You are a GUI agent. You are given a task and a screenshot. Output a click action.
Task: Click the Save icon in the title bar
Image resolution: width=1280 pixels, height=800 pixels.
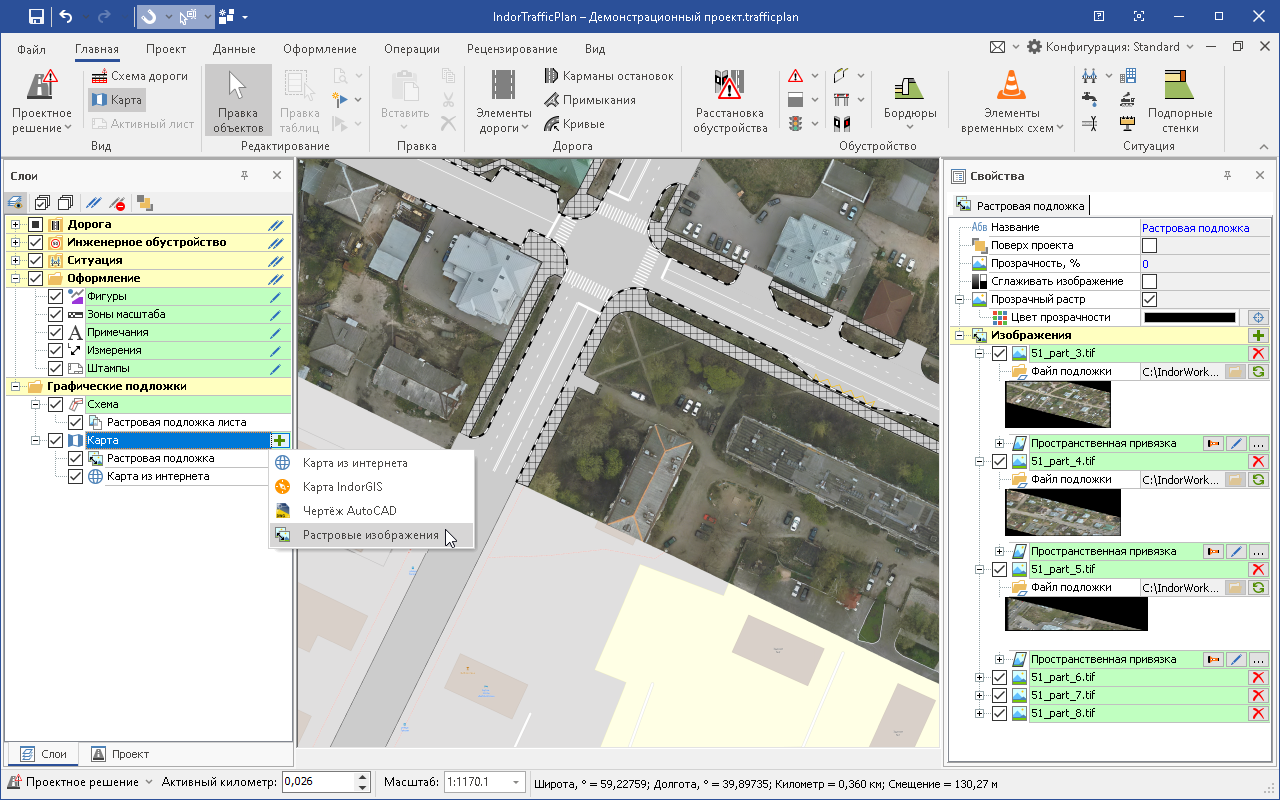coord(36,16)
